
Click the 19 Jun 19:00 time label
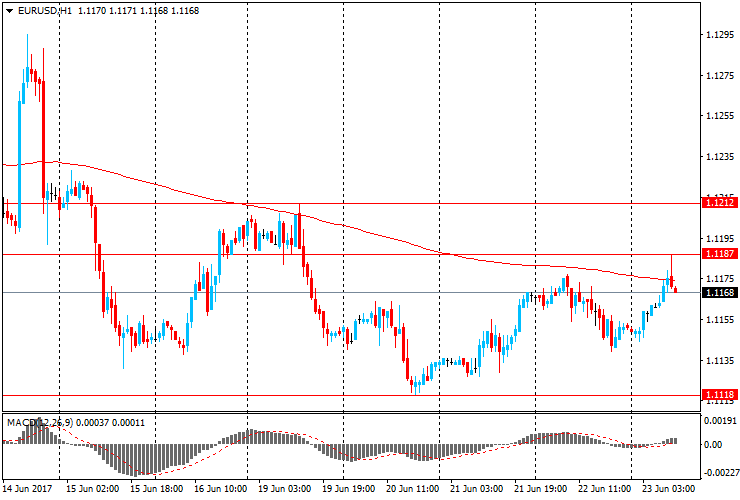tap(349, 488)
